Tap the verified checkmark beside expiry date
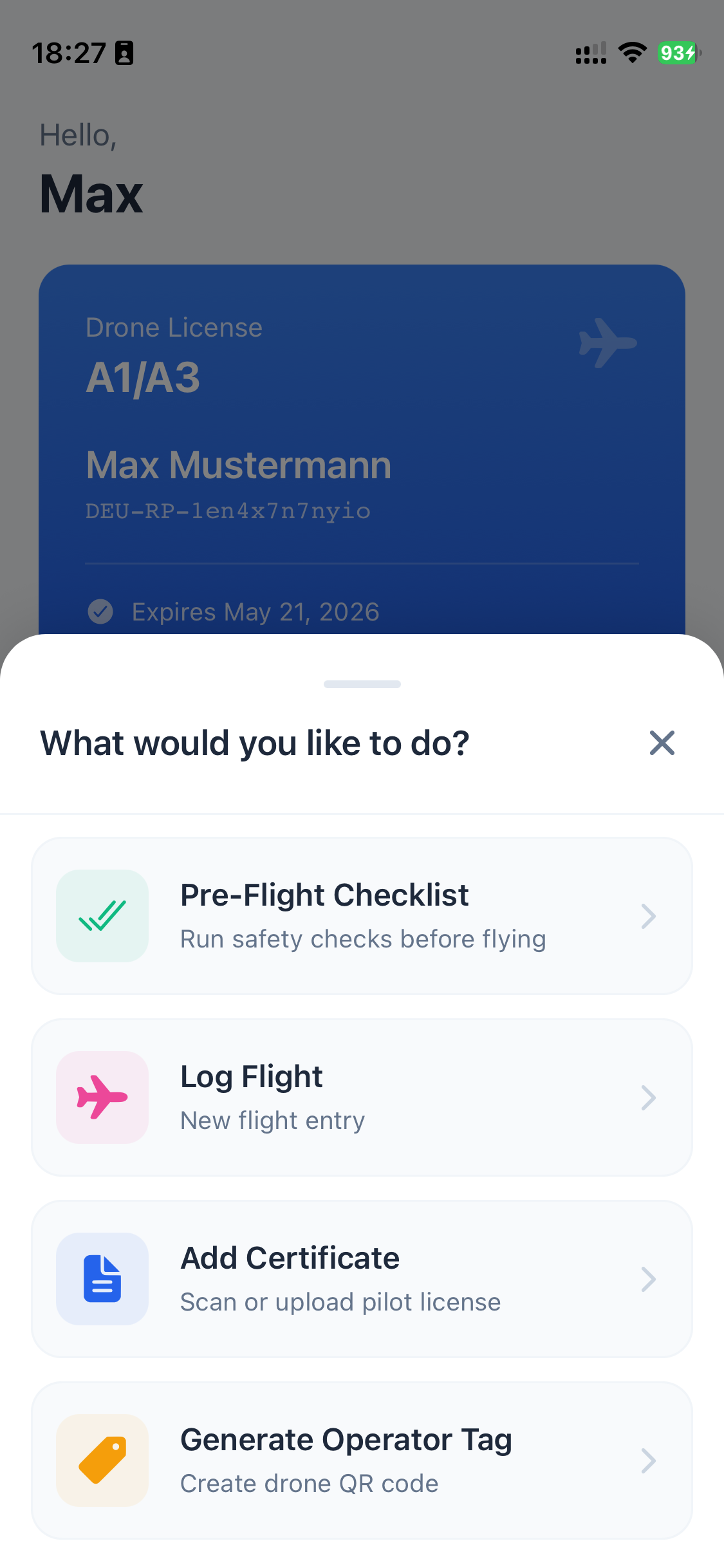 pyautogui.click(x=100, y=611)
